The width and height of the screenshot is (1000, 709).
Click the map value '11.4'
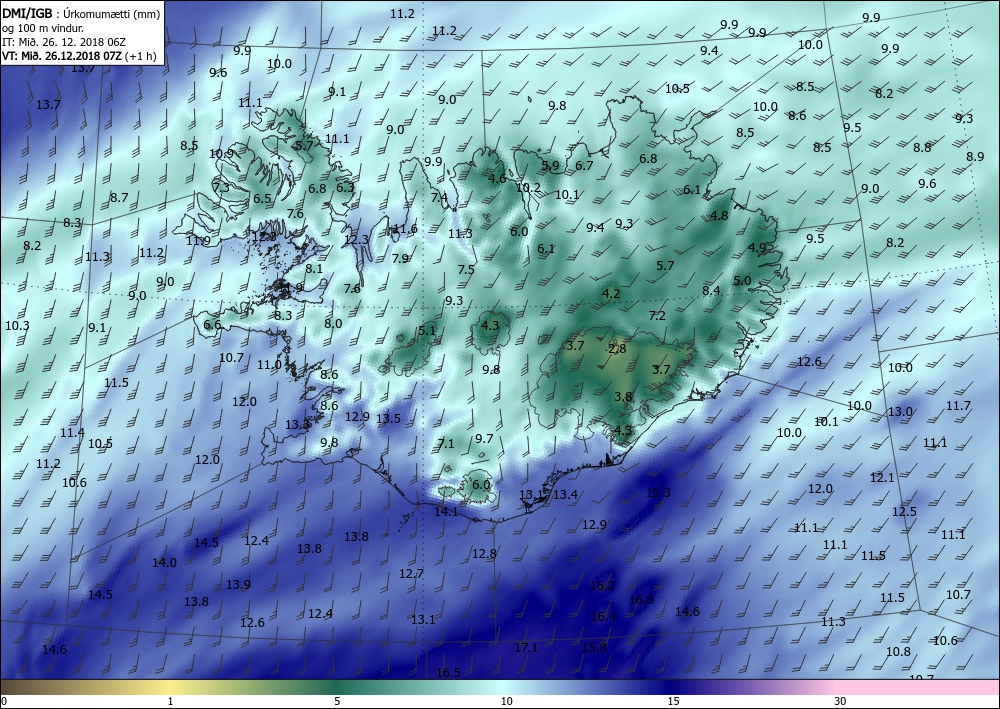(x=72, y=433)
